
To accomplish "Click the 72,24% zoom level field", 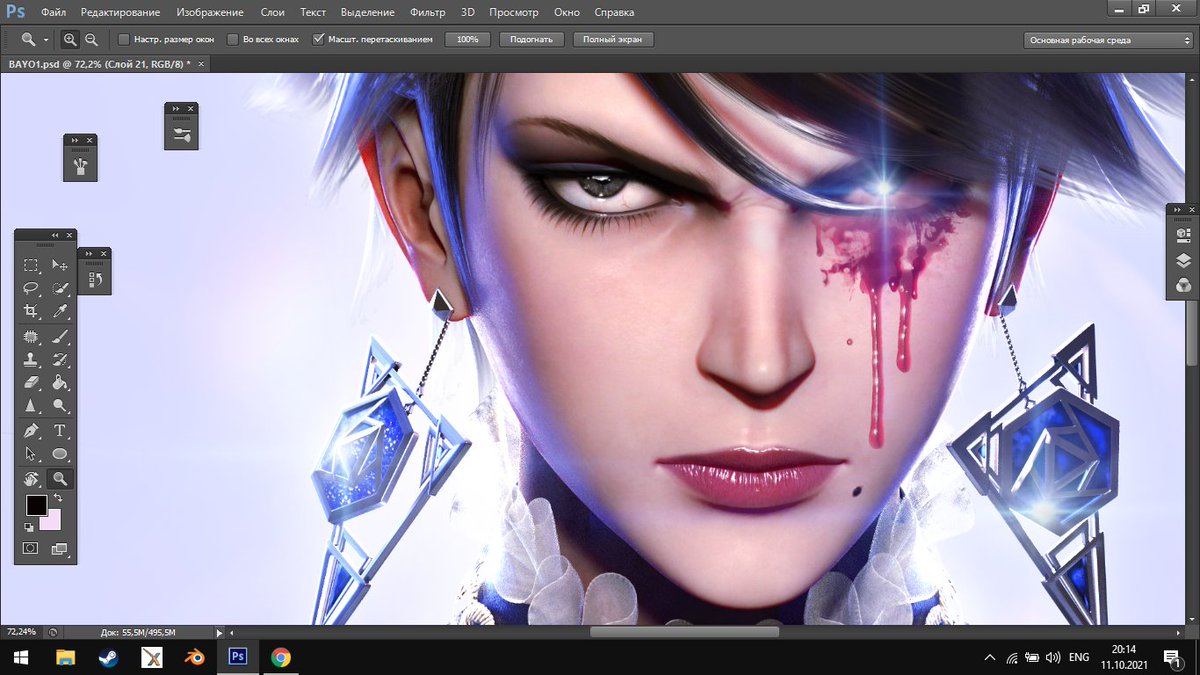I will point(21,632).
